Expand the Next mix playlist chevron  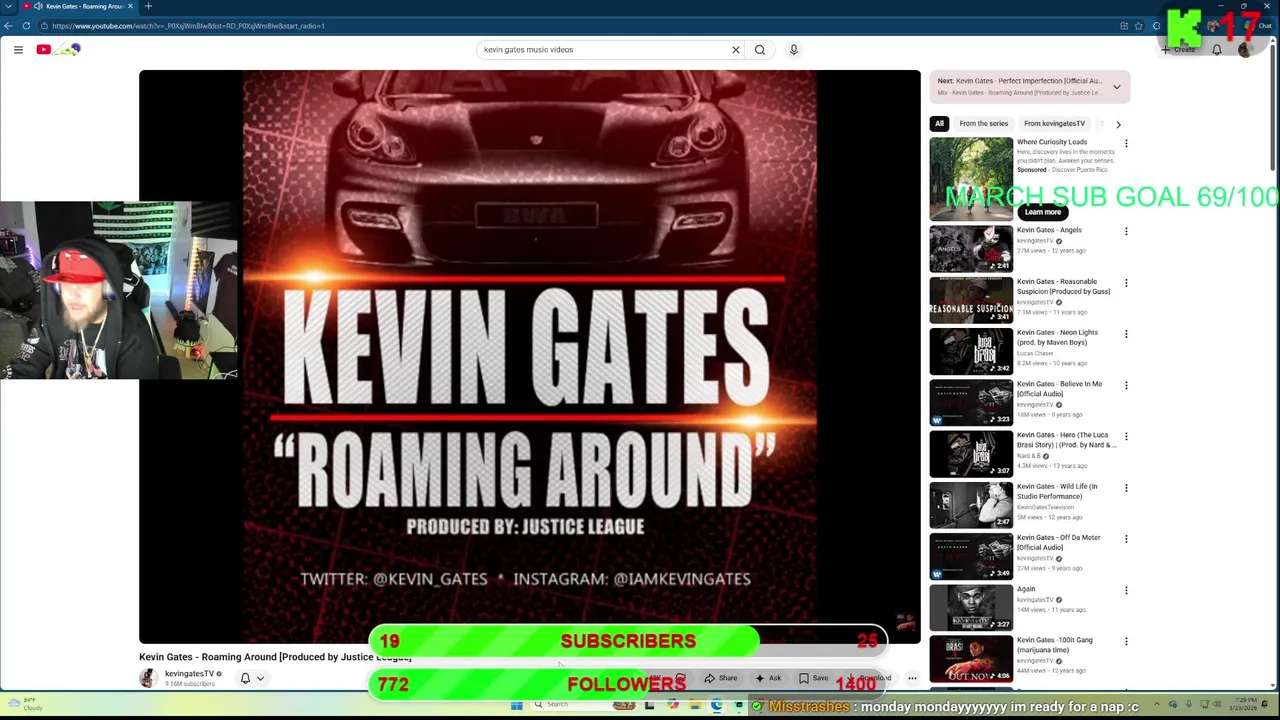[1117, 87]
